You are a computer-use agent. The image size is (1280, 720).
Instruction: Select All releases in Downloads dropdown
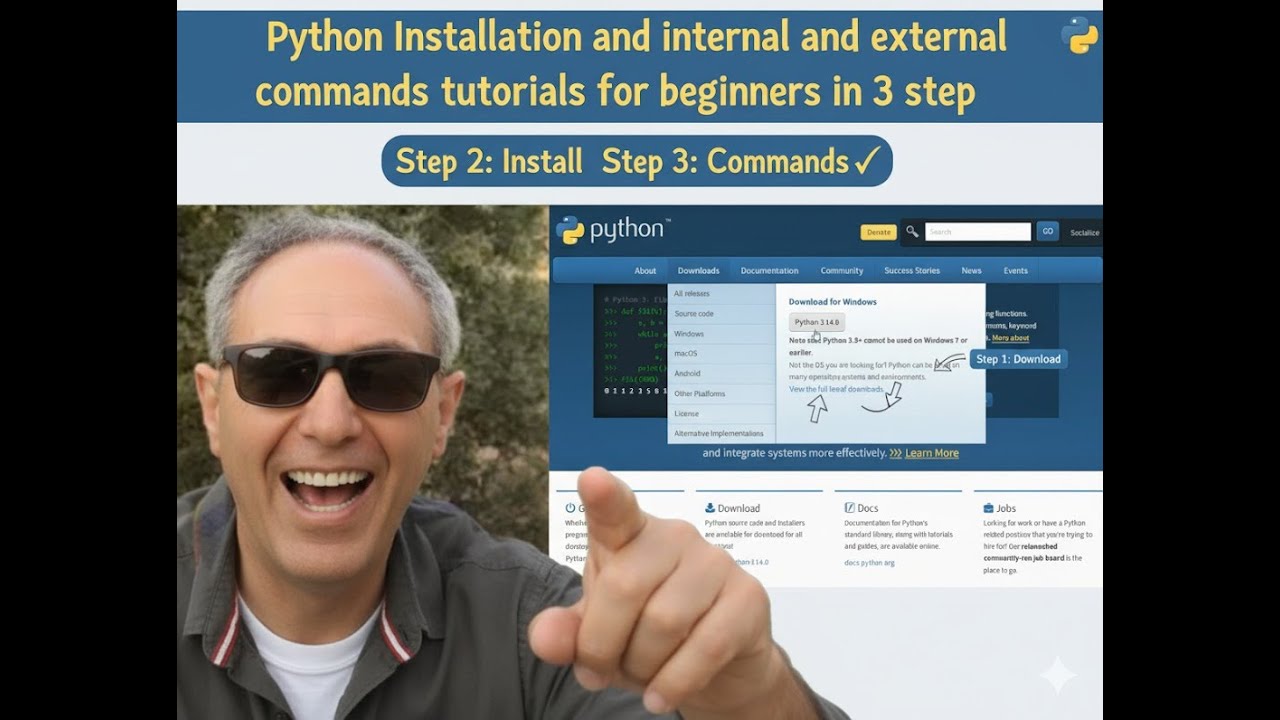[x=721, y=294]
